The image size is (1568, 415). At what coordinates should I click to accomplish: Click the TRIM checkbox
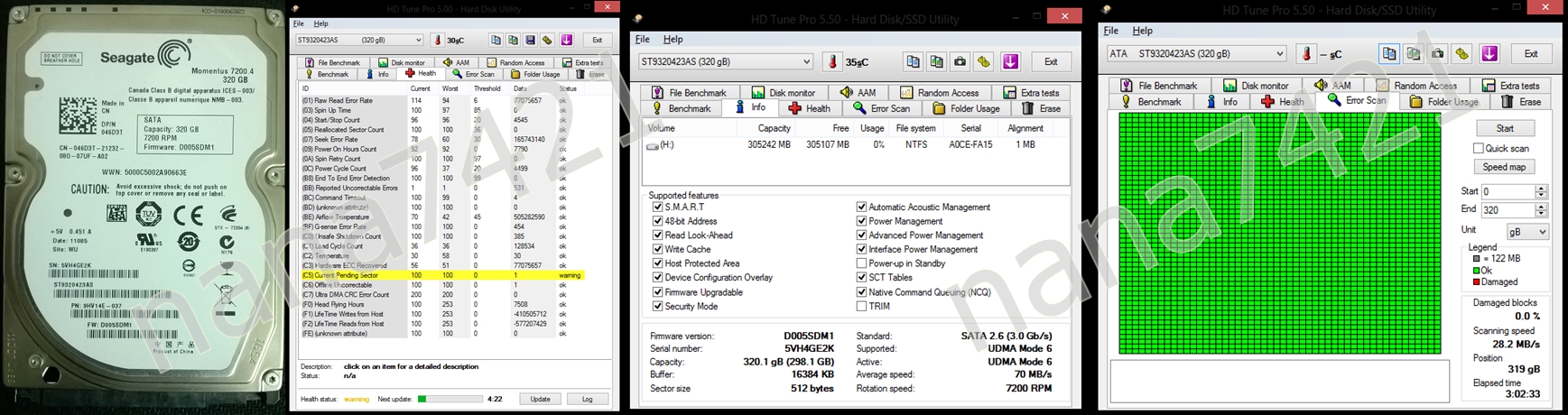click(861, 306)
